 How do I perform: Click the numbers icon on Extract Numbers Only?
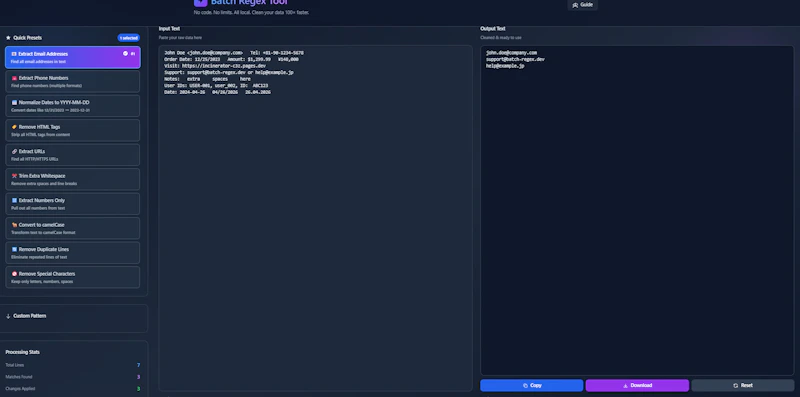14,201
